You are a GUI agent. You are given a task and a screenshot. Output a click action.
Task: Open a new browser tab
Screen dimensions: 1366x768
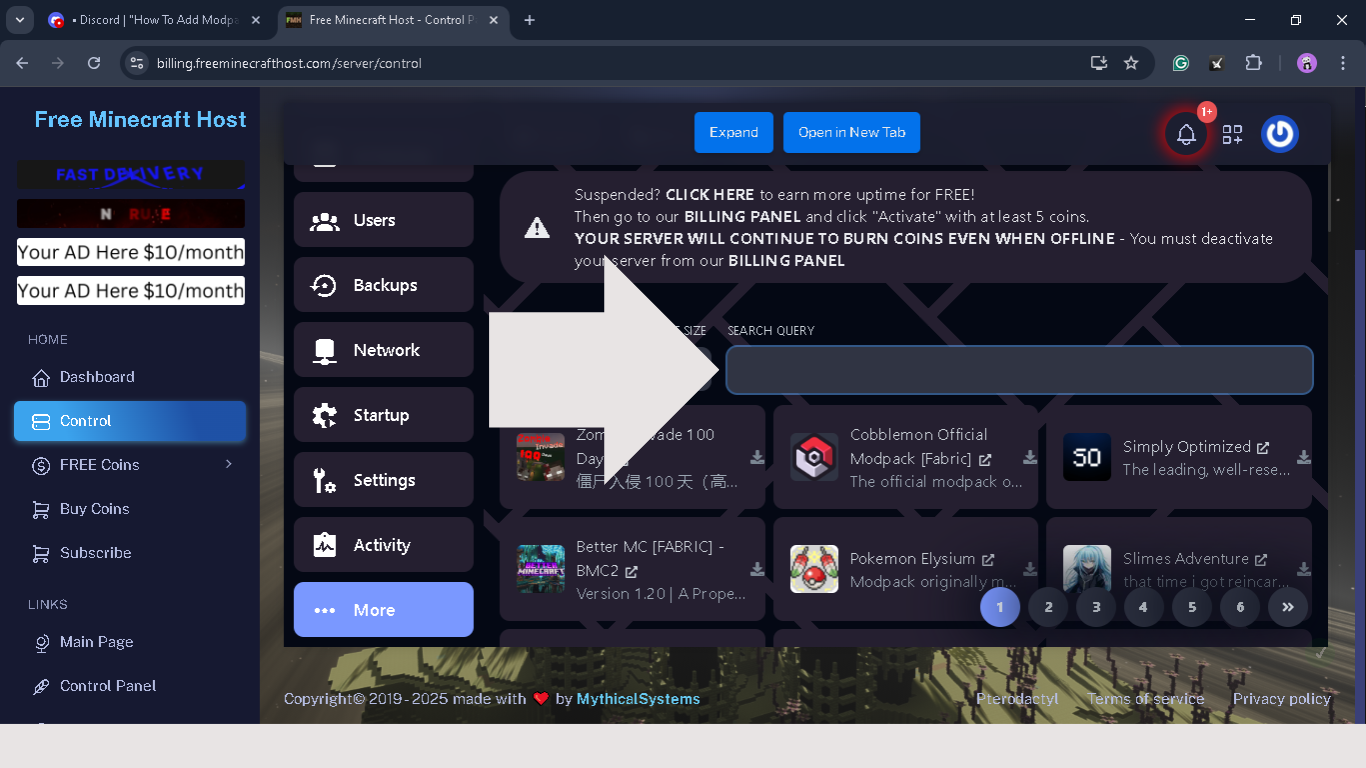(529, 20)
